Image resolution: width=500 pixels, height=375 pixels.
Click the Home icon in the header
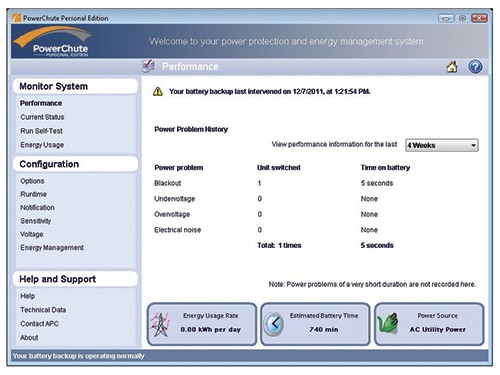[x=452, y=67]
